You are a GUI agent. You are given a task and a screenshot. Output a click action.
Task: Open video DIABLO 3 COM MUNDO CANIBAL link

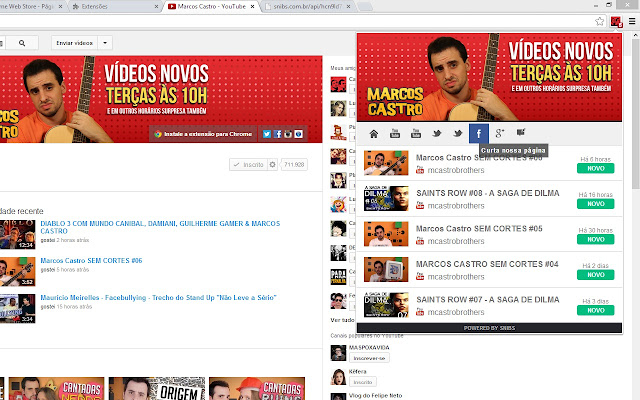tap(160, 227)
